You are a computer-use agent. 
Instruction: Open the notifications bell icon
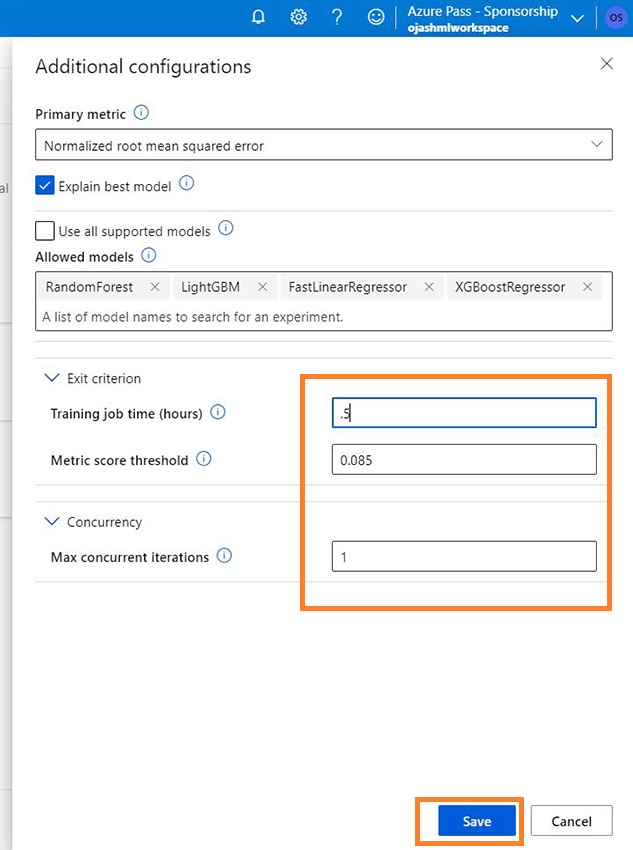(258, 17)
